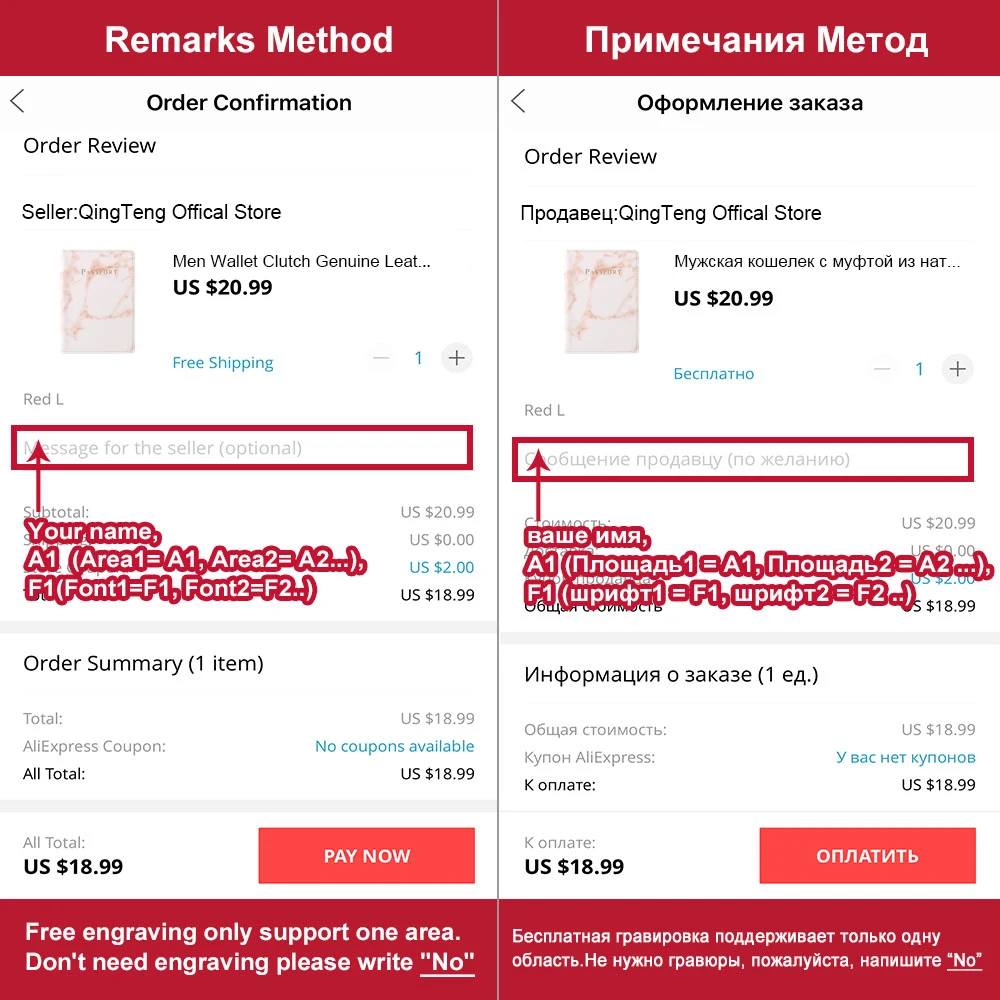Tap back arrow on Order Confirmation screen
The image size is (1000, 1000).
(x=18, y=101)
